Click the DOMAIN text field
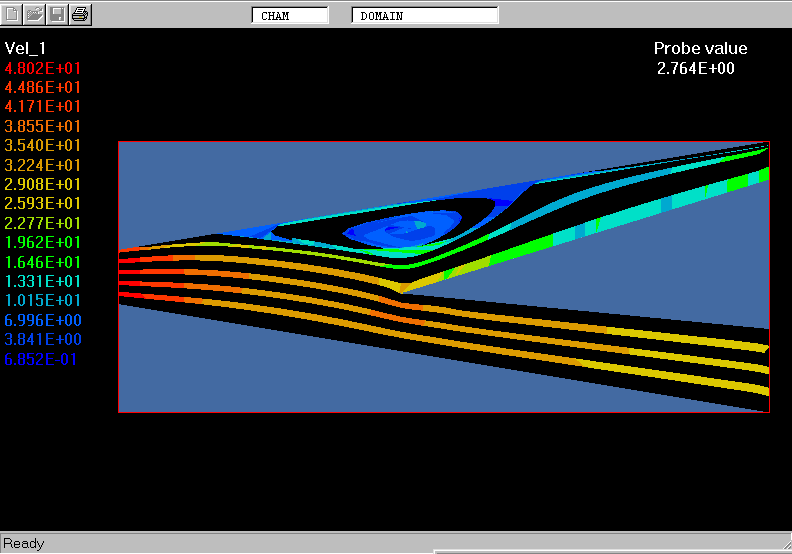This screenshot has height=554, width=792. tap(425, 16)
